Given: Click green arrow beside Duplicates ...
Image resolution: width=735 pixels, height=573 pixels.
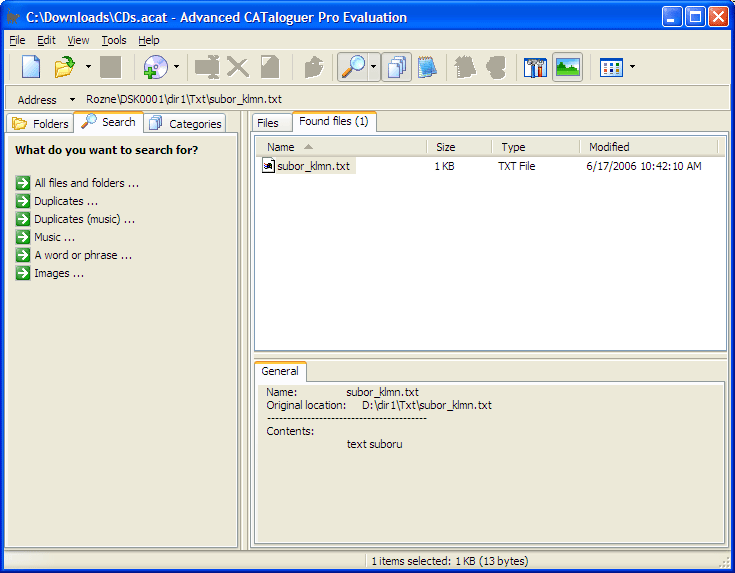Looking at the screenshot, I should [22, 201].
